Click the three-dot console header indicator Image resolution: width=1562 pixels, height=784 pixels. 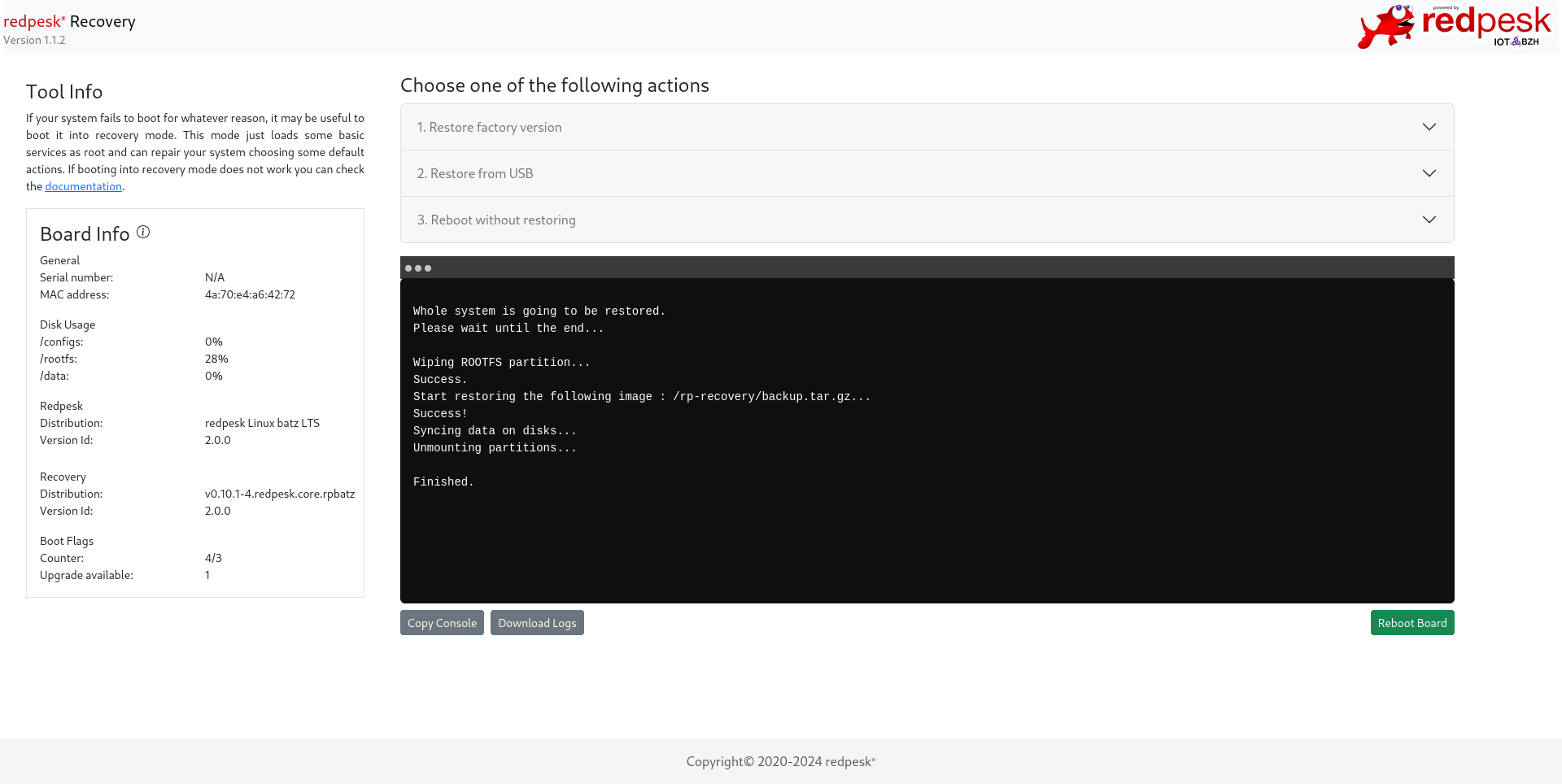point(418,268)
